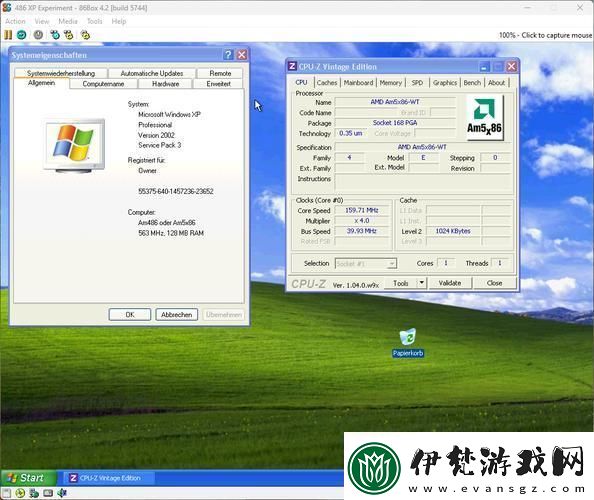Open the Mainboard tab in CPU-Z
This screenshot has height=500, width=594.
(x=358, y=83)
